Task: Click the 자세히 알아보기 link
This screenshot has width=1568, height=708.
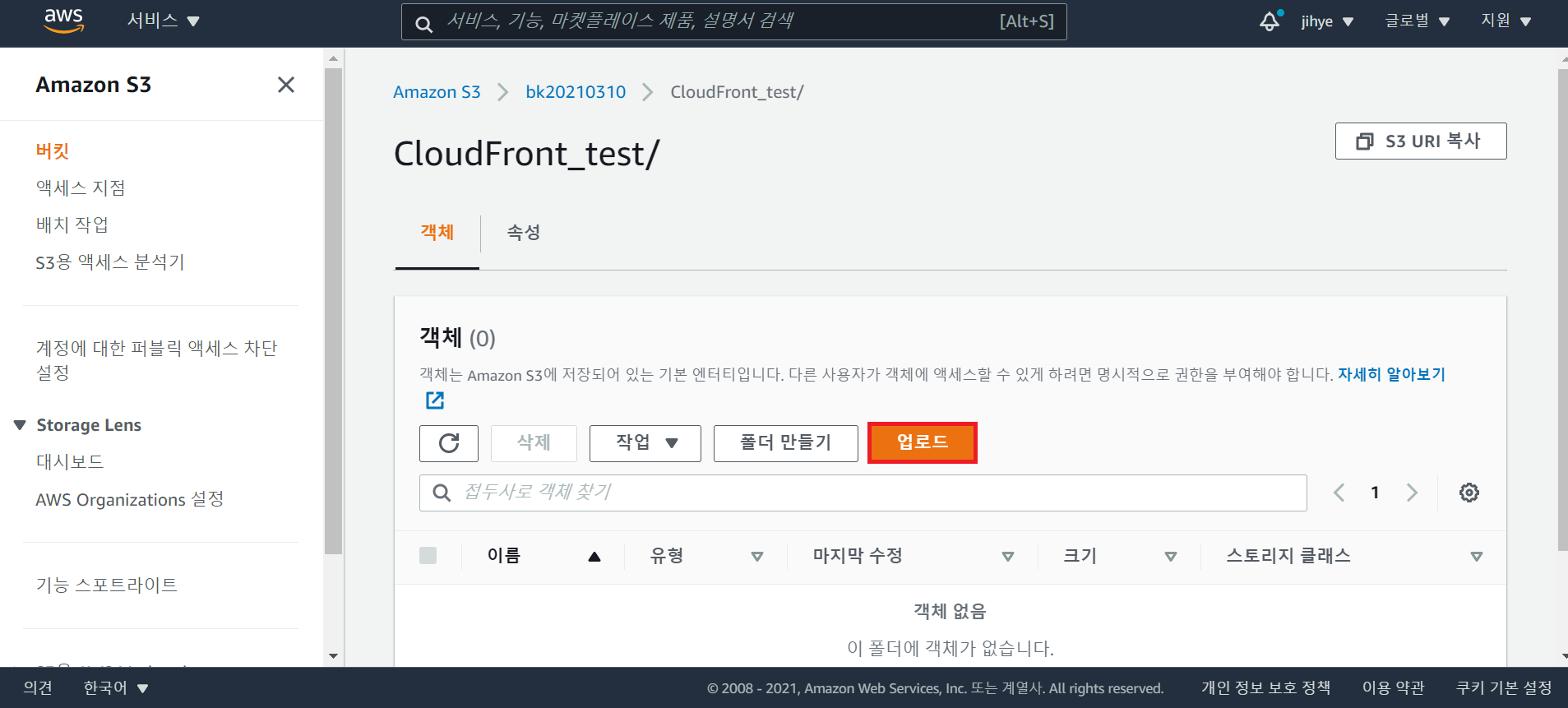Action: tap(1391, 374)
